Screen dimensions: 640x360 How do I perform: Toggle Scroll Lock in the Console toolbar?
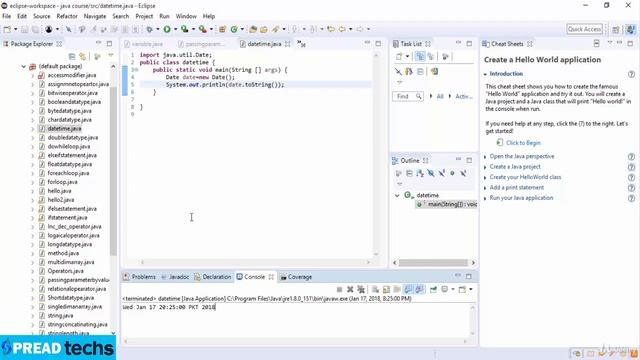(x=386, y=289)
